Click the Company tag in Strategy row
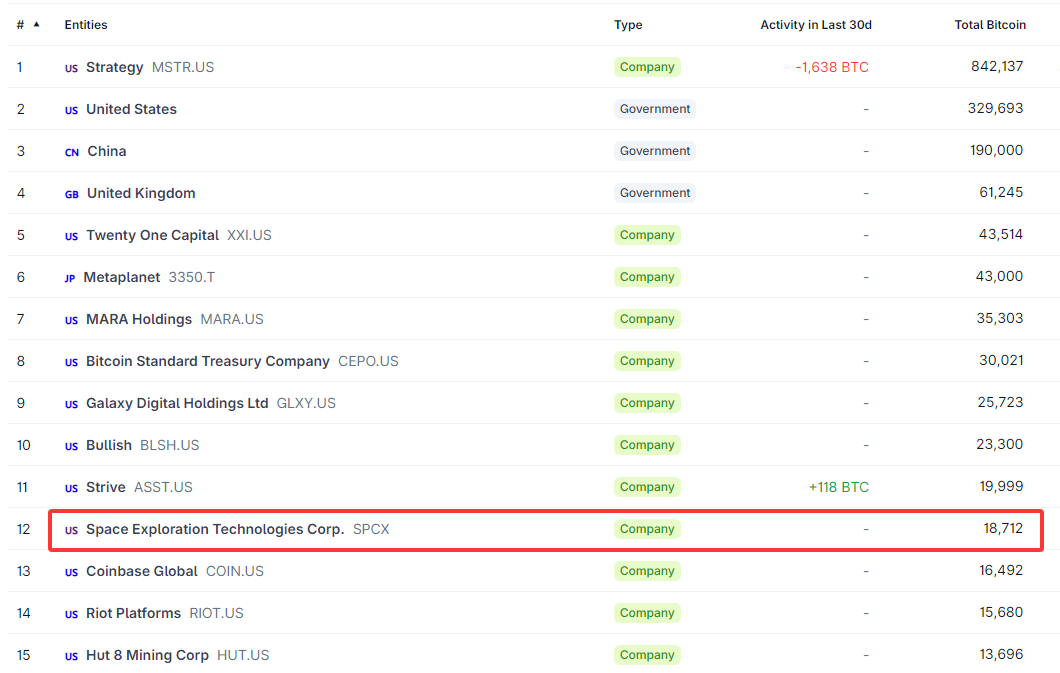This screenshot has height=673, width=1060. click(x=647, y=67)
